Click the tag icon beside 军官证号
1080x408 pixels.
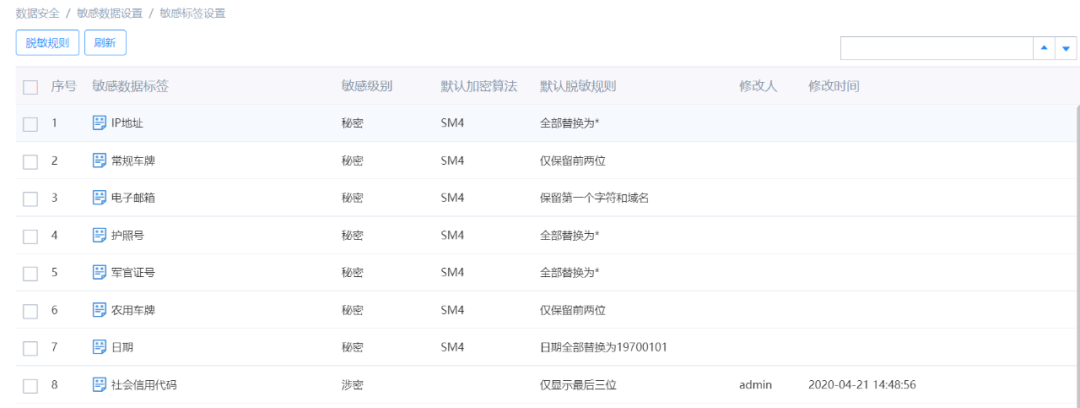tap(99, 272)
